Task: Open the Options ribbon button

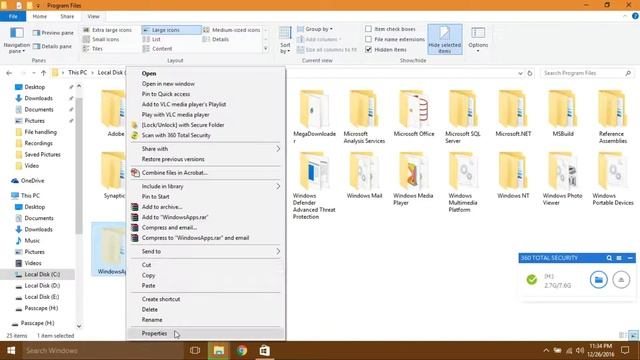Action: (x=478, y=39)
